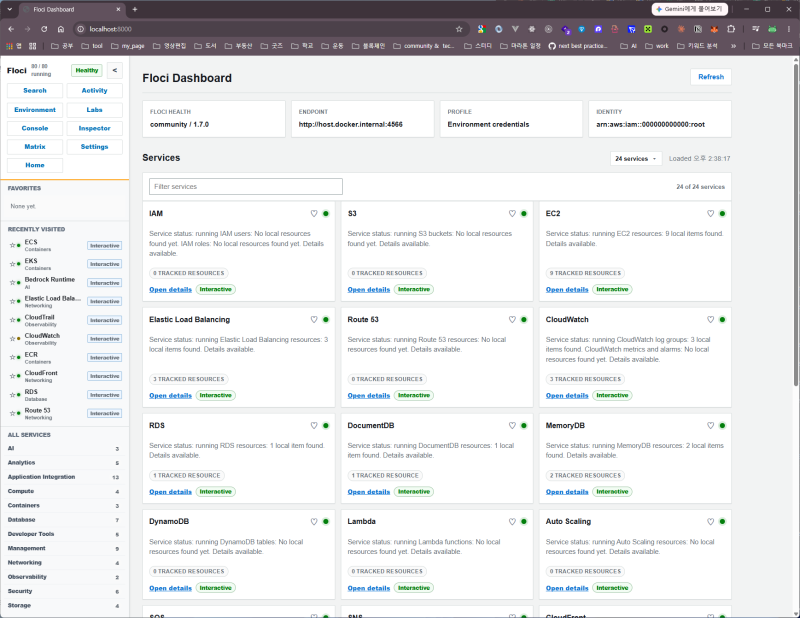Open details link on Lambda card
Viewport: 800px width, 618px height.
tap(368, 588)
